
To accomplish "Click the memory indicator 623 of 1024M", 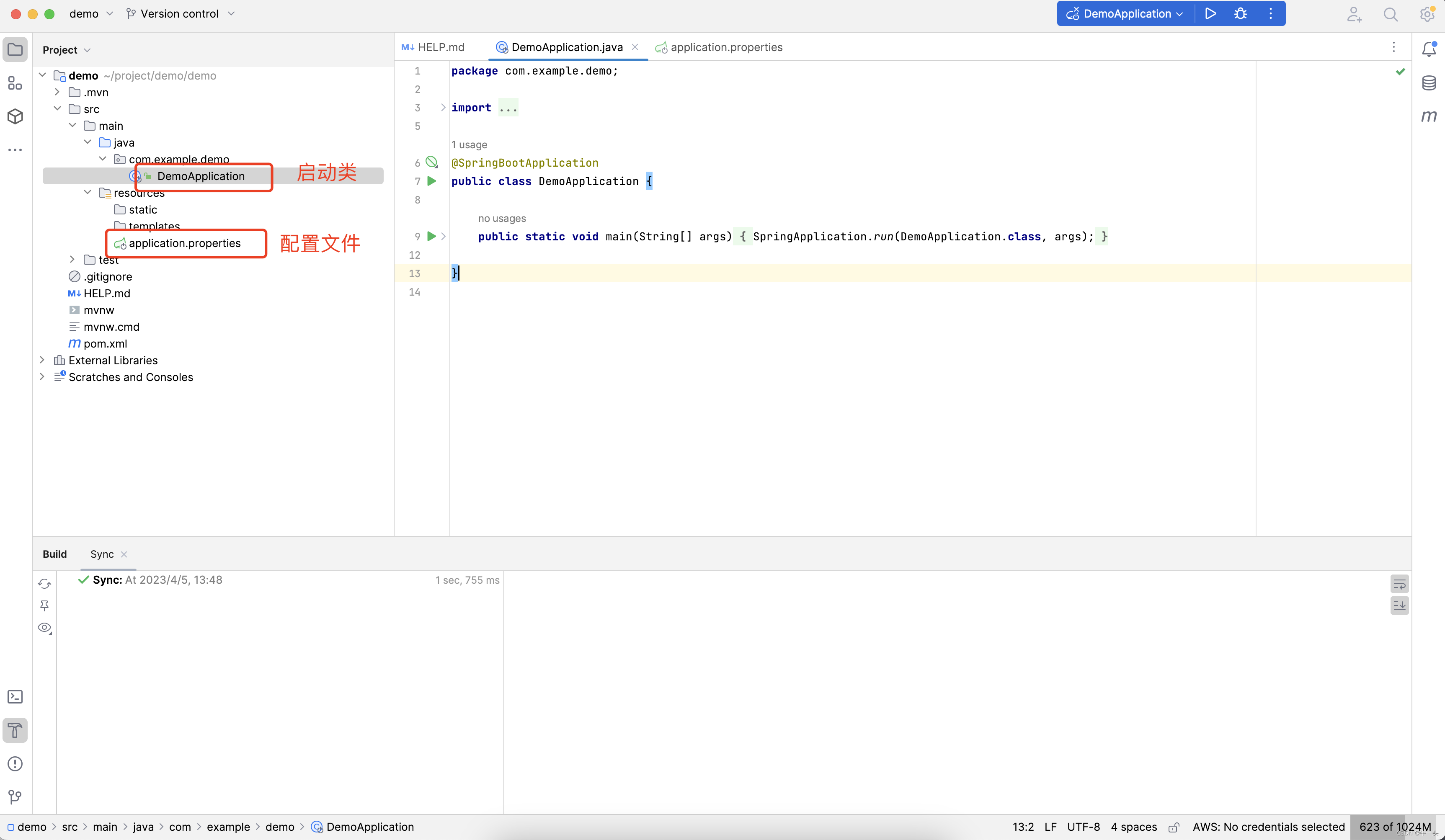I will click(x=1395, y=827).
